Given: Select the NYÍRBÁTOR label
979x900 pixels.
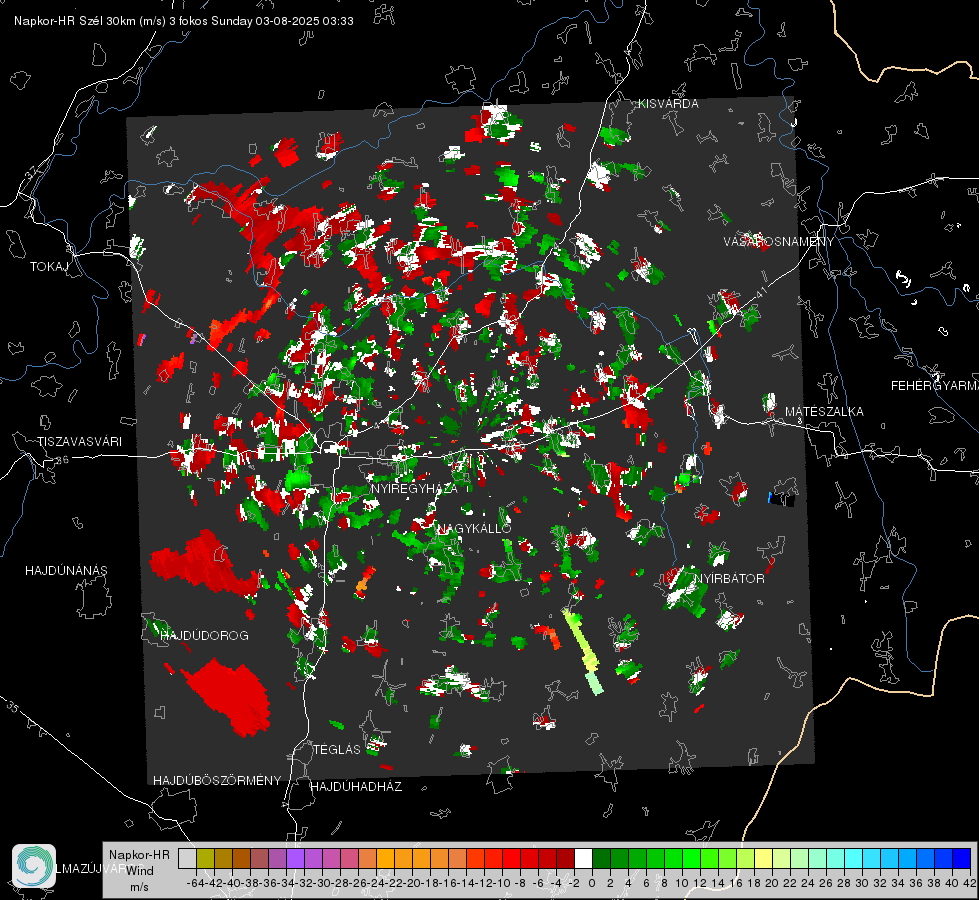Looking at the screenshot, I should click(729, 579).
